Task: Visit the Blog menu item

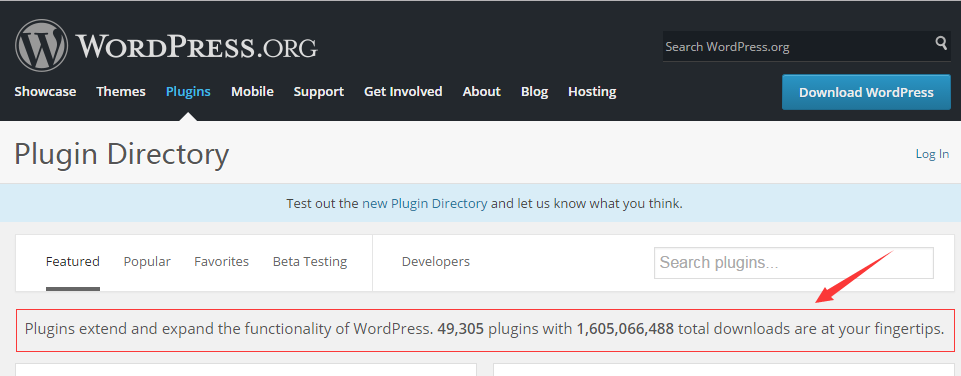Action: 534,92
